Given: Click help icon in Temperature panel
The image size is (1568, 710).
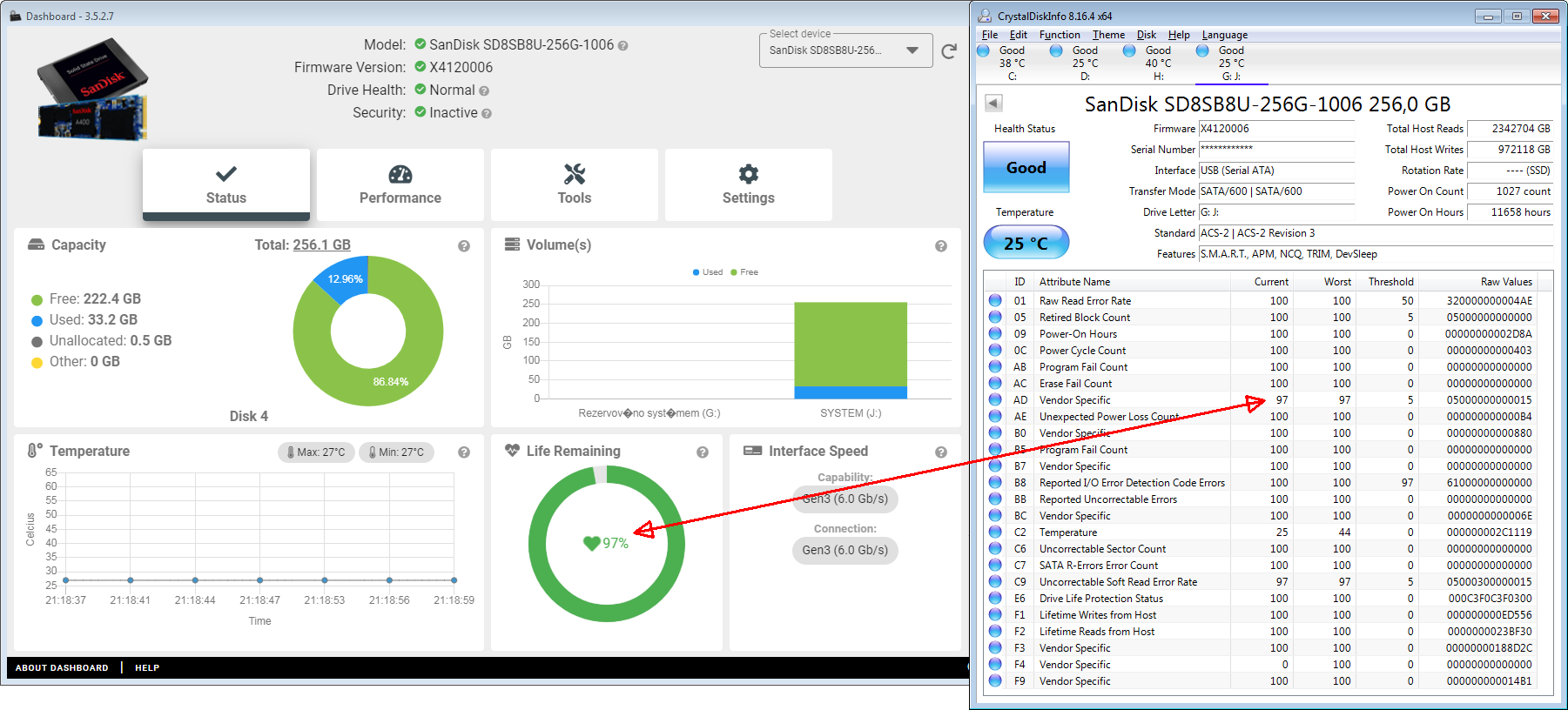Looking at the screenshot, I should point(464,452).
